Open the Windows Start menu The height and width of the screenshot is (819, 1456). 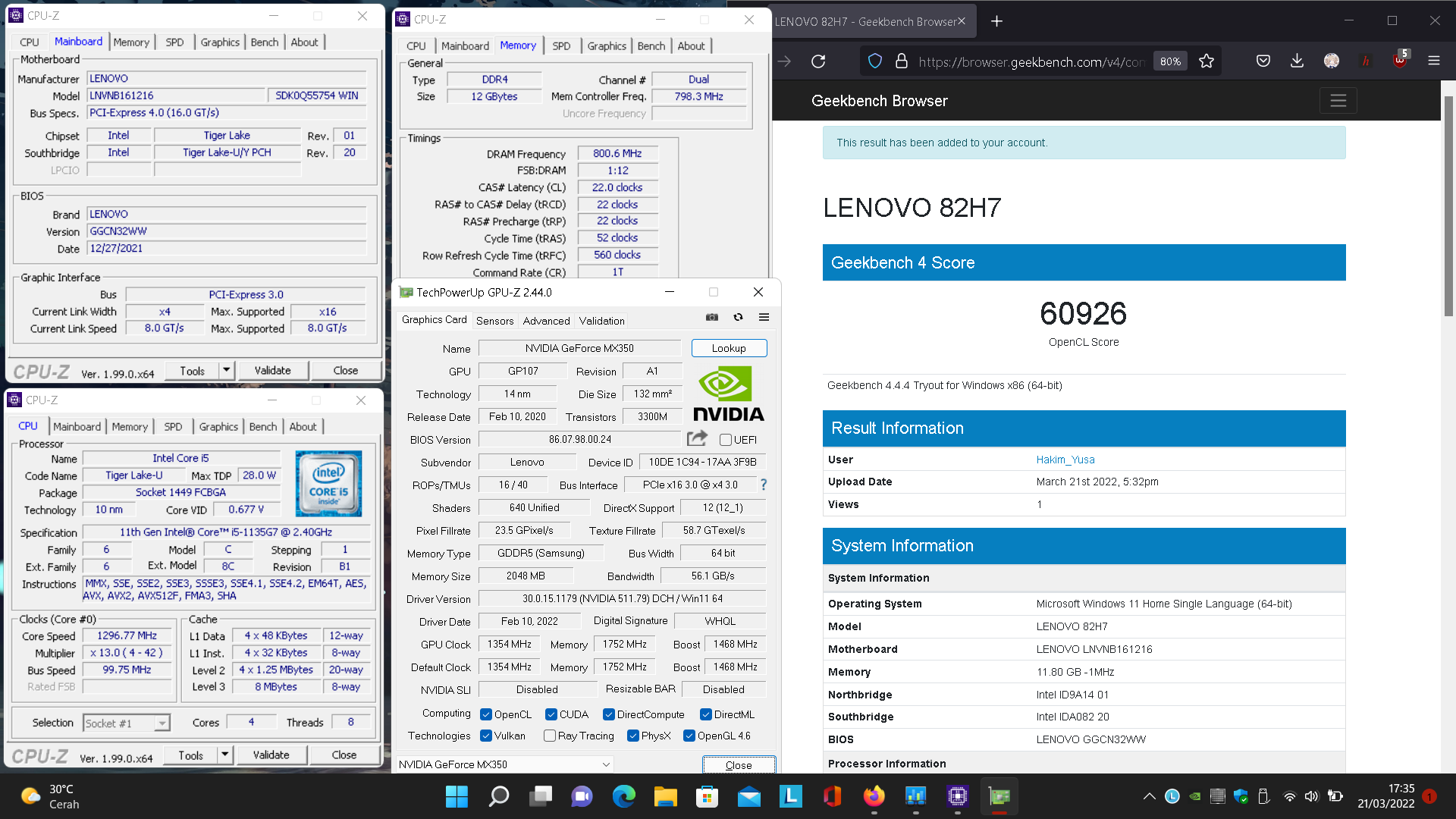(457, 796)
